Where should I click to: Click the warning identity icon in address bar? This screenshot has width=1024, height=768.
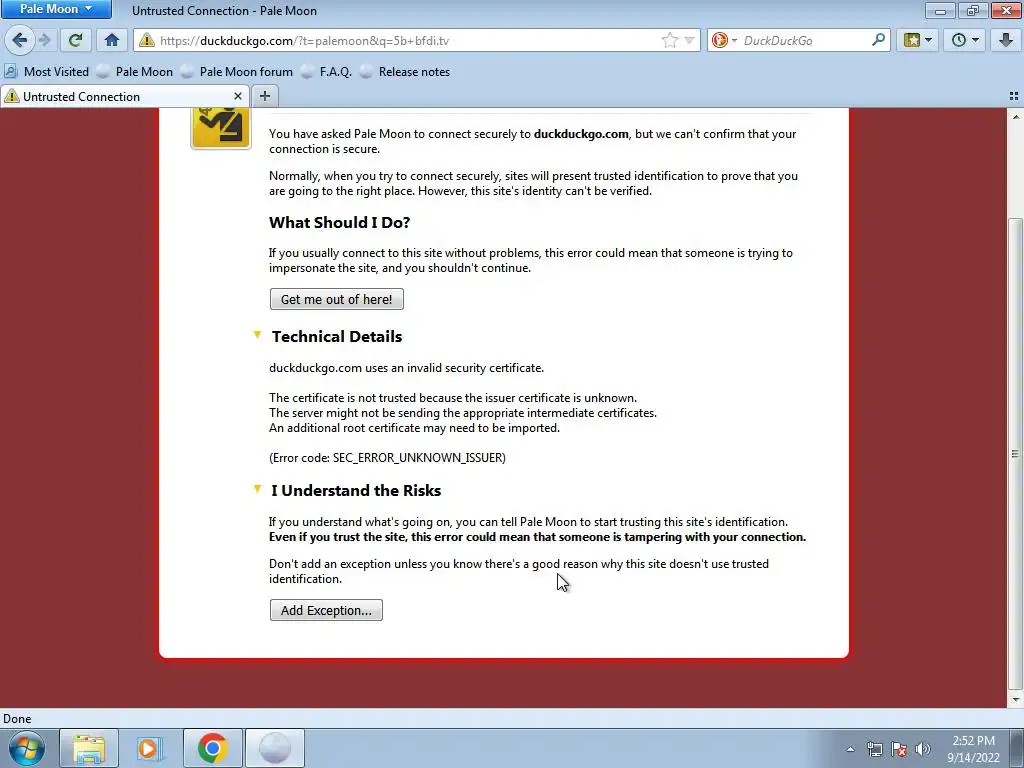click(146, 40)
